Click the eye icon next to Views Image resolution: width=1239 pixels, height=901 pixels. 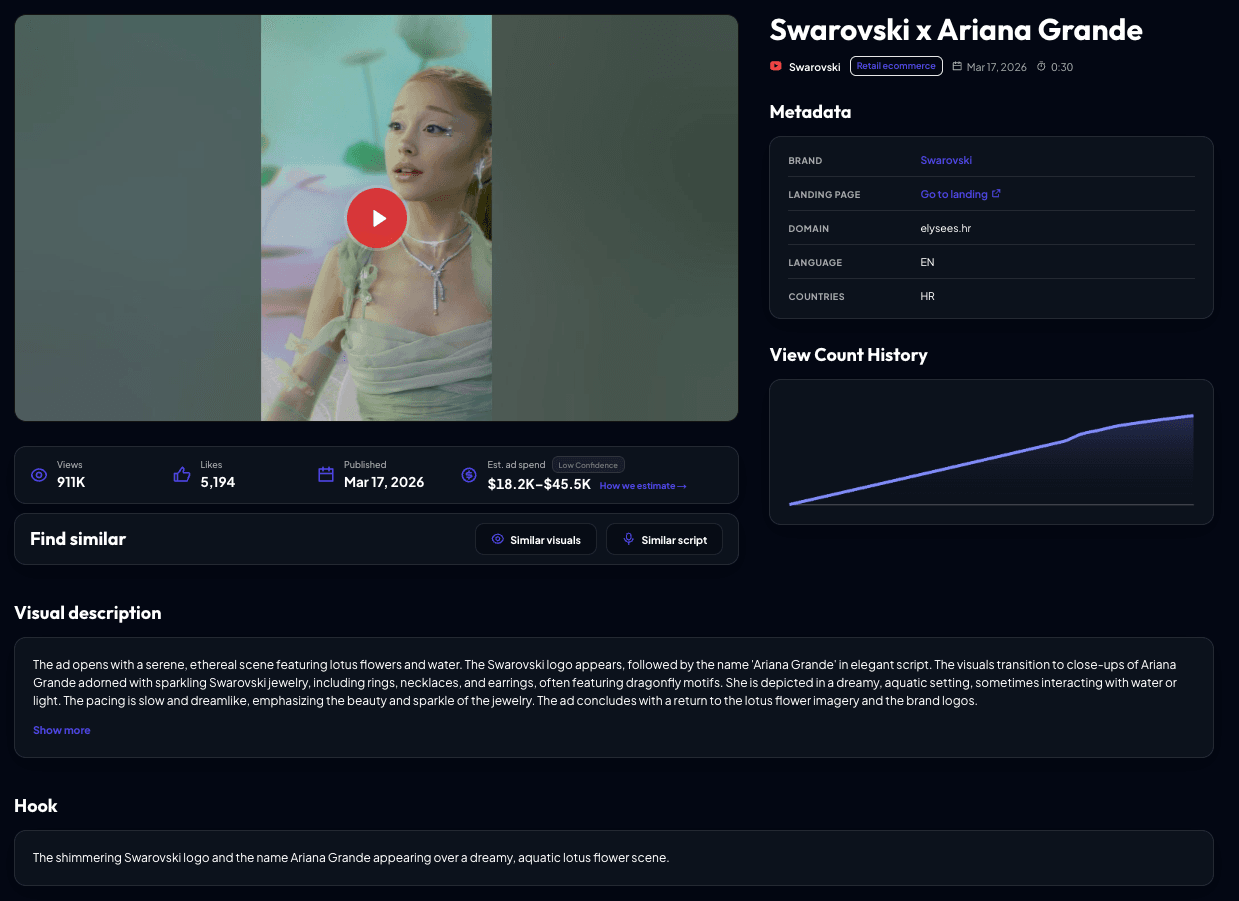(x=39, y=475)
